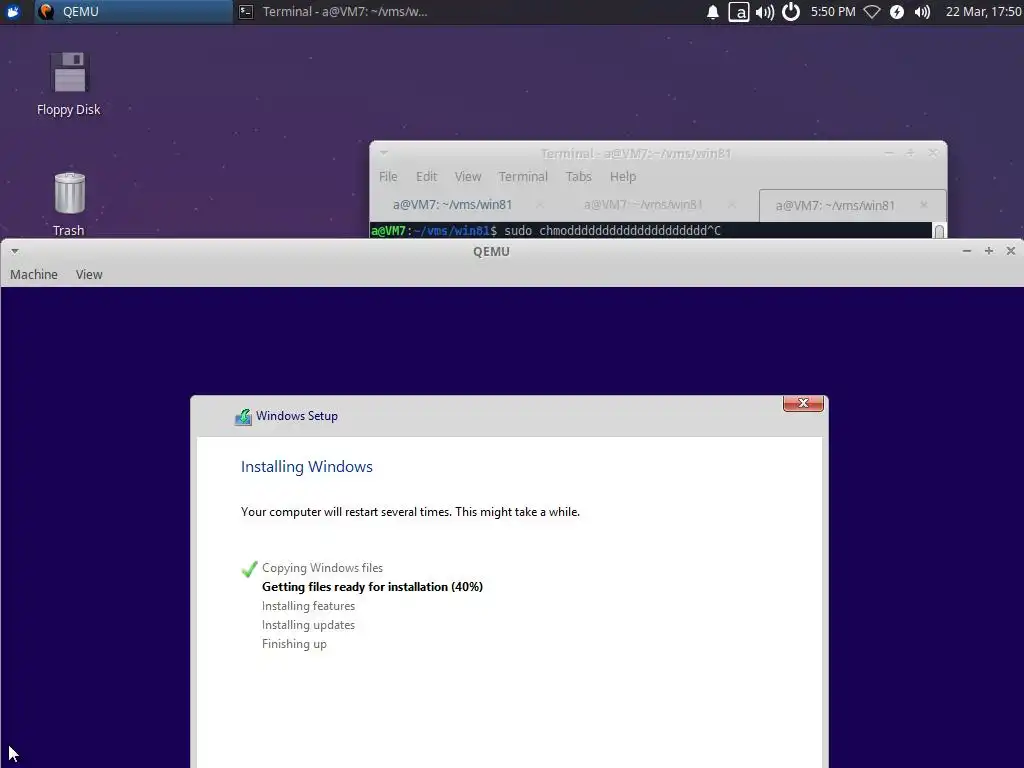The image size is (1024, 768).
Task: Close the third terminal tab
Action: [x=923, y=204]
